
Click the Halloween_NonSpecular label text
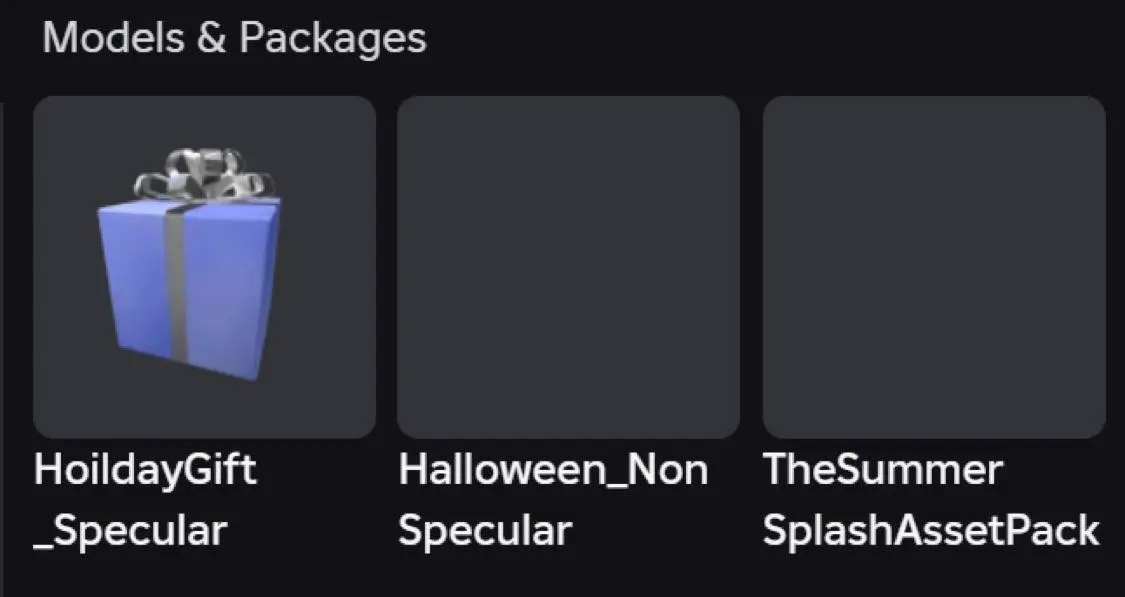(553, 498)
